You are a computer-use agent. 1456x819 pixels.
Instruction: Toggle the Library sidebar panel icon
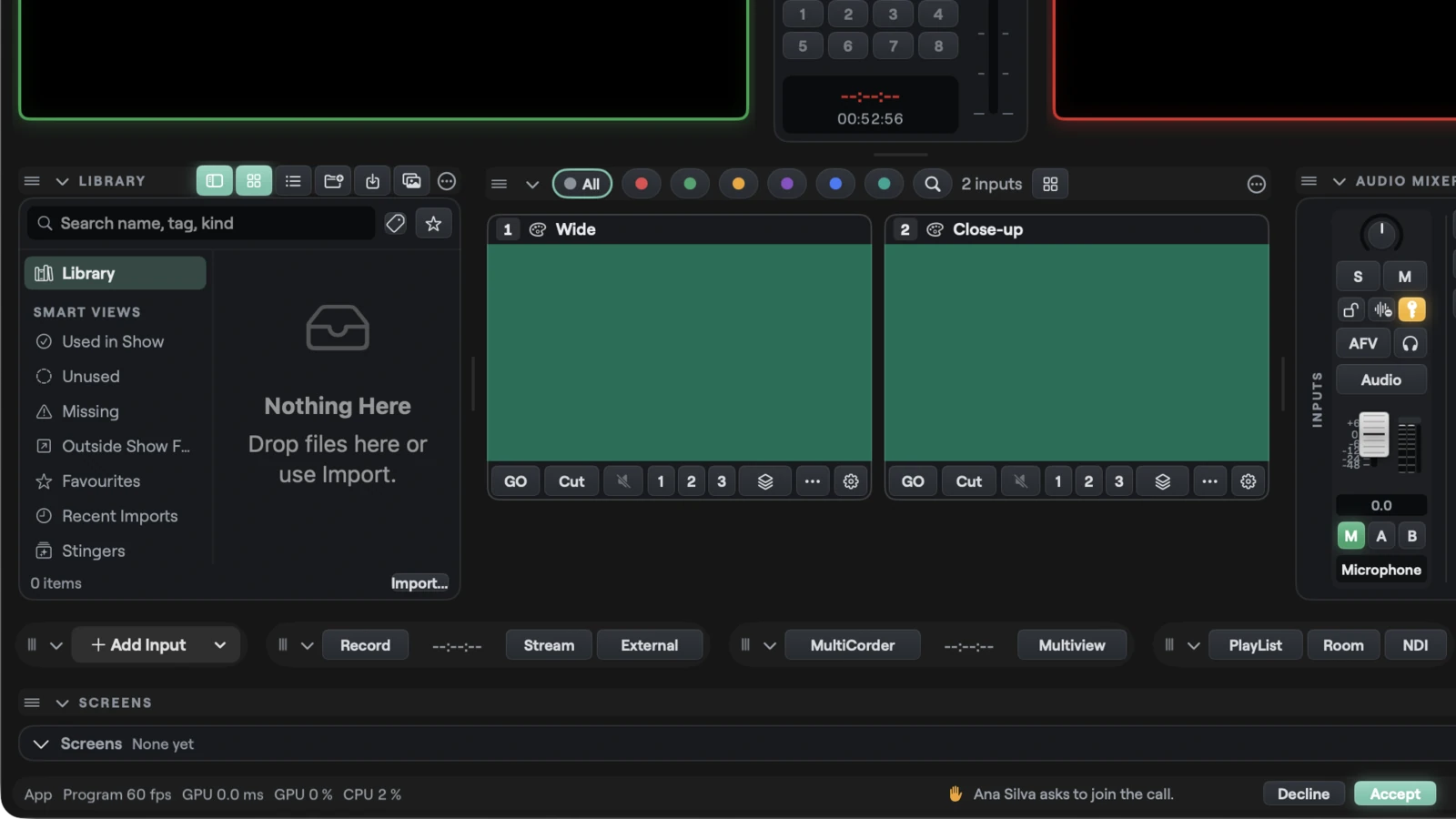tap(215, 181)
